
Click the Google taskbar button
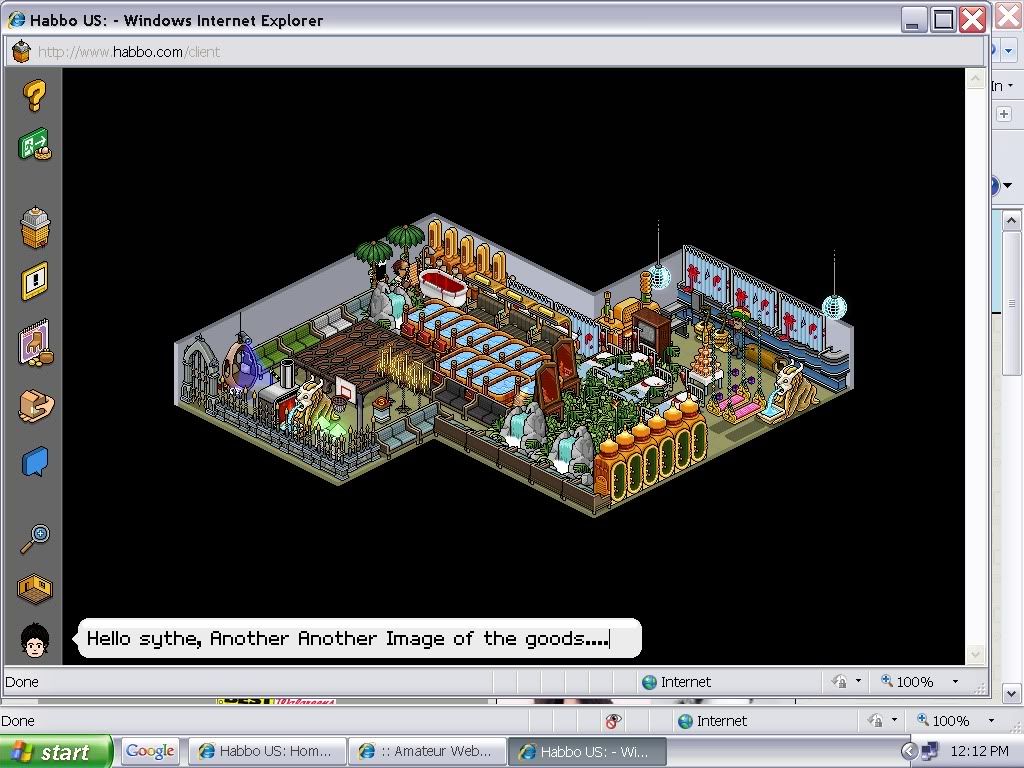coord(150,751)
